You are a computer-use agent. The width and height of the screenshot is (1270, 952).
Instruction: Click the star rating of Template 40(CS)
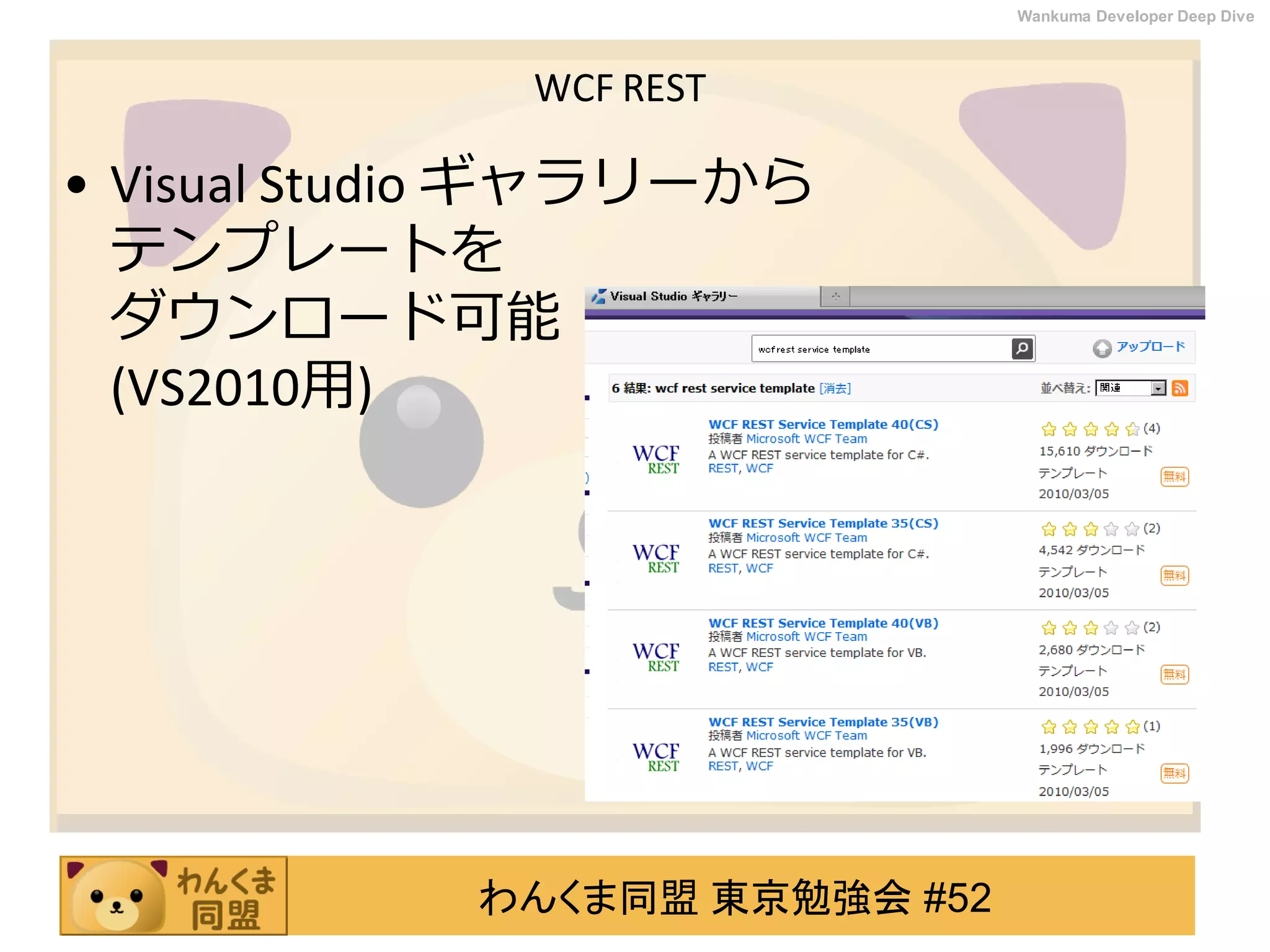point(1090,429)
